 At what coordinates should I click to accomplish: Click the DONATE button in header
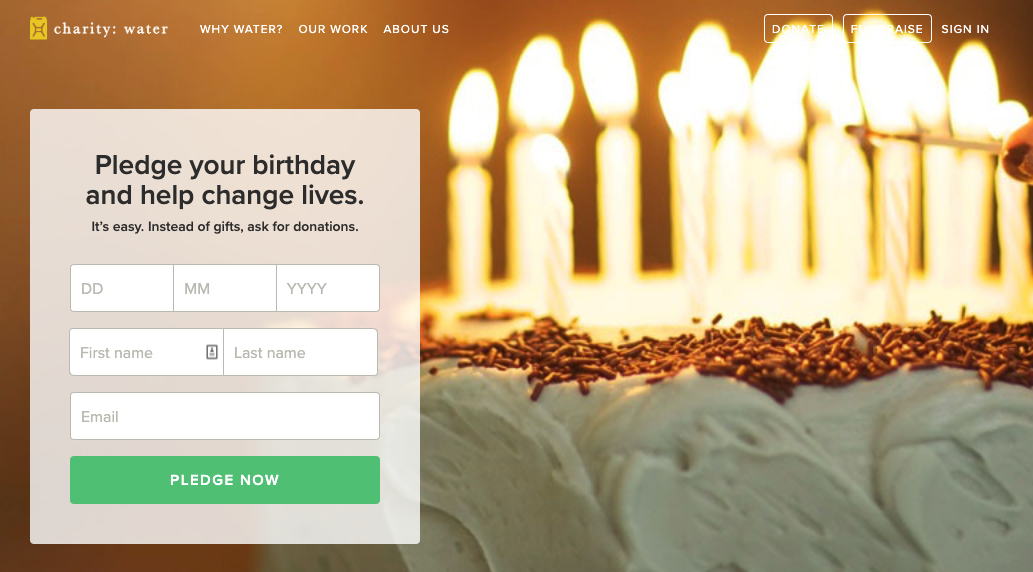[x=798, y=28]
